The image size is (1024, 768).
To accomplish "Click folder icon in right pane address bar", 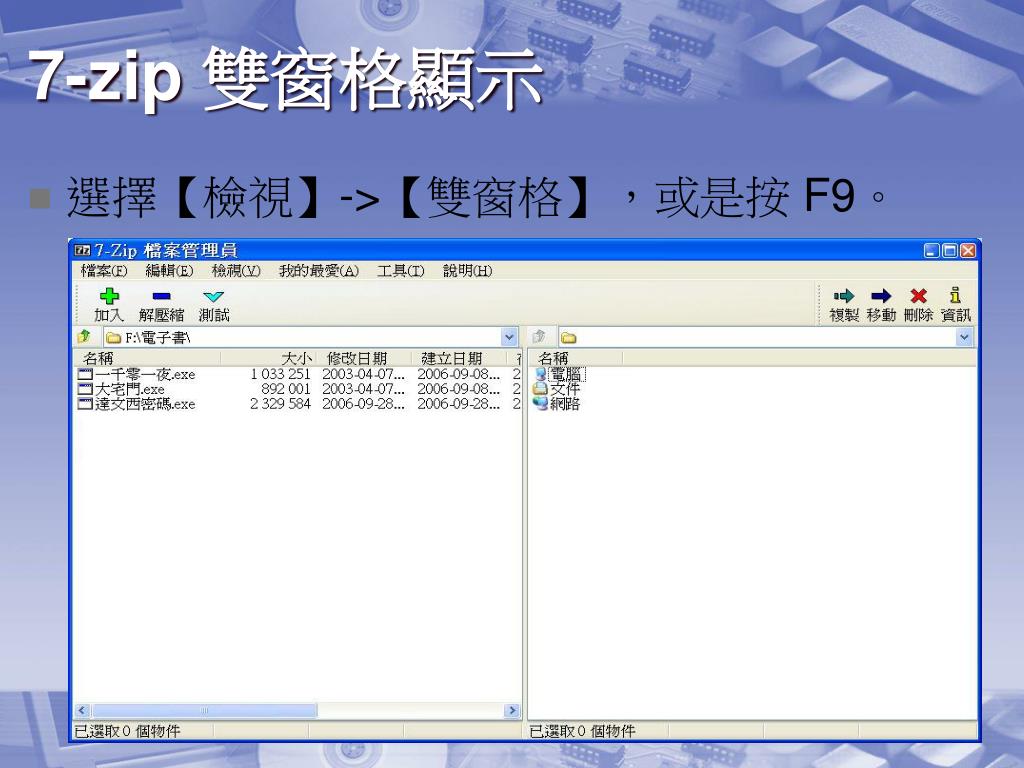I will tap(569, 338).
